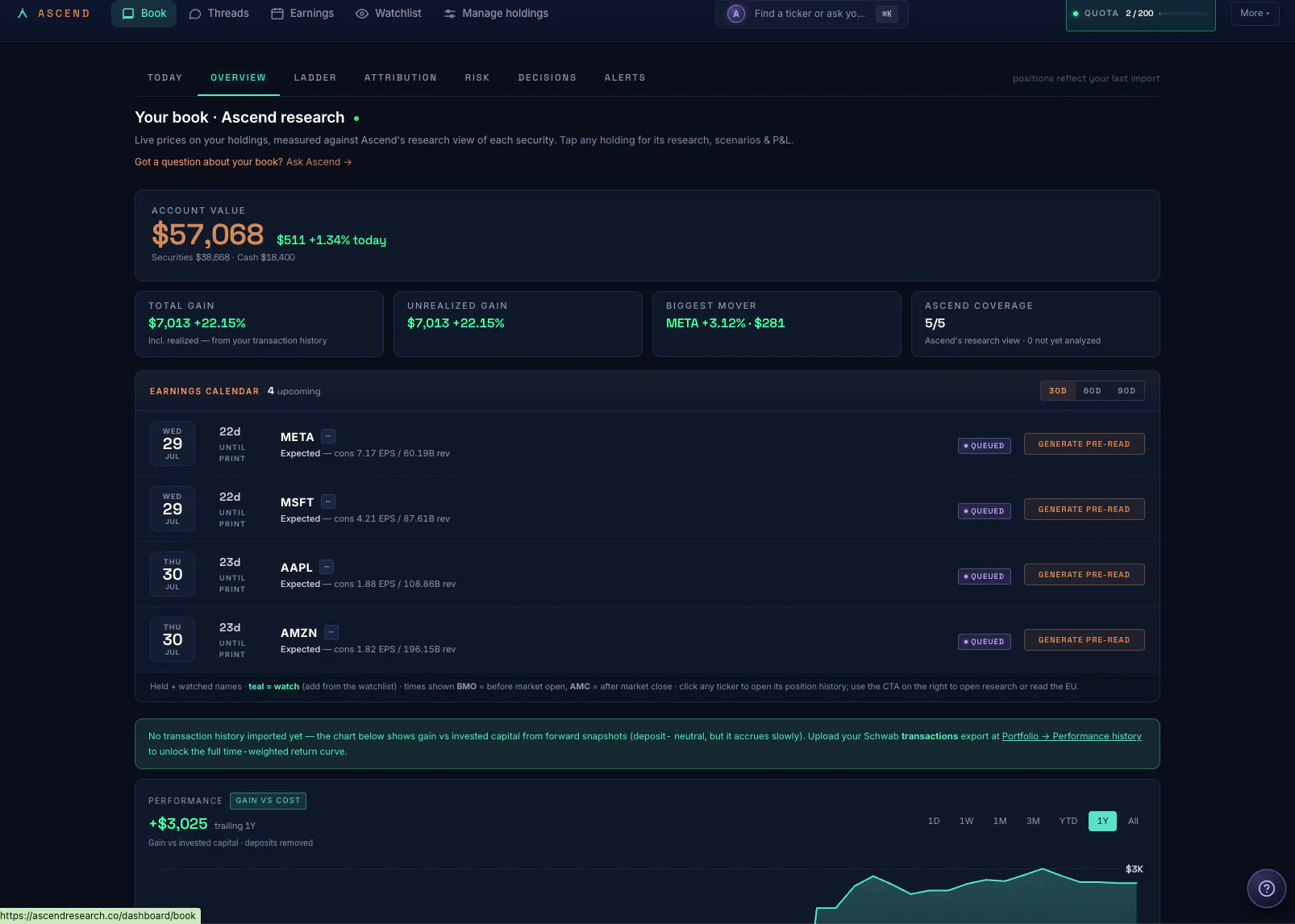Click the +$3,025 trailing 1Y value
This screenshot has width=1295, height=924.
(178, 824)
